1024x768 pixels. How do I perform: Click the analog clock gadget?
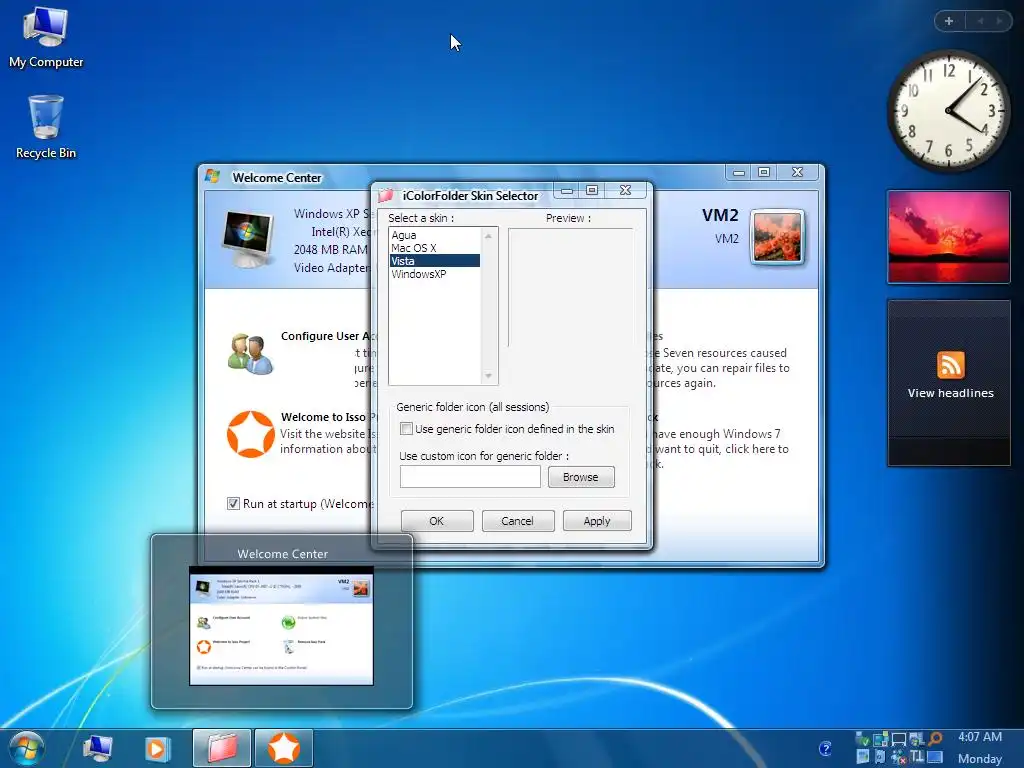pyautogui.click(x=948, y=111)
